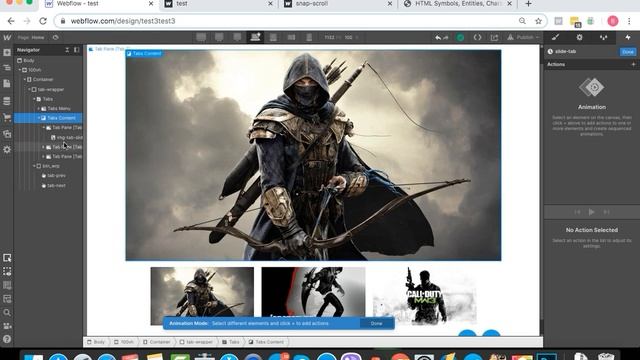Open the Help question mark icon
The width and height of the screenshot is (640, 360).
point(7,339)
